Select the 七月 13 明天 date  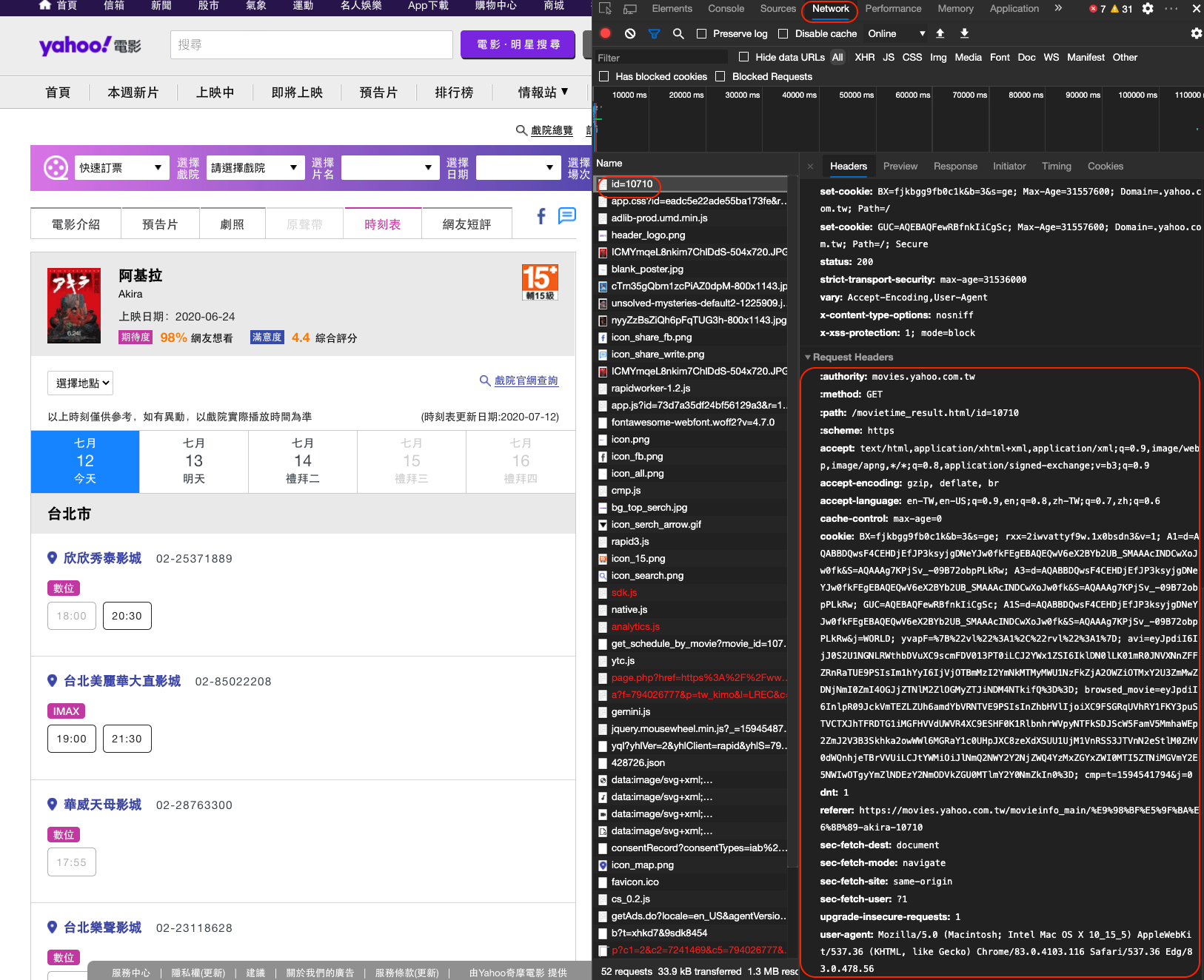click(x=194, y=461)
